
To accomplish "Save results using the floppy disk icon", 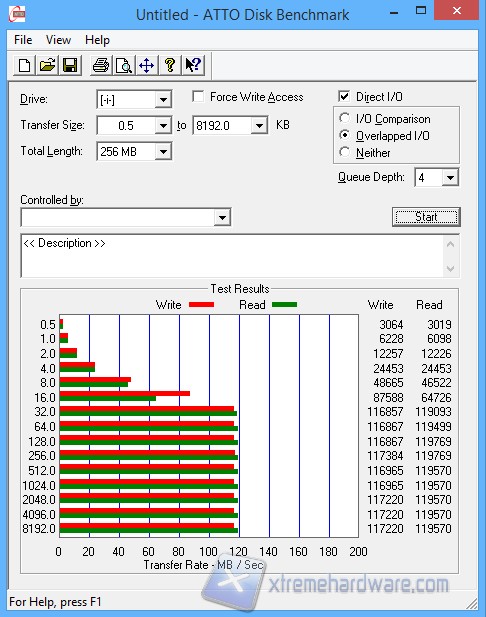I will click(70, 65).
